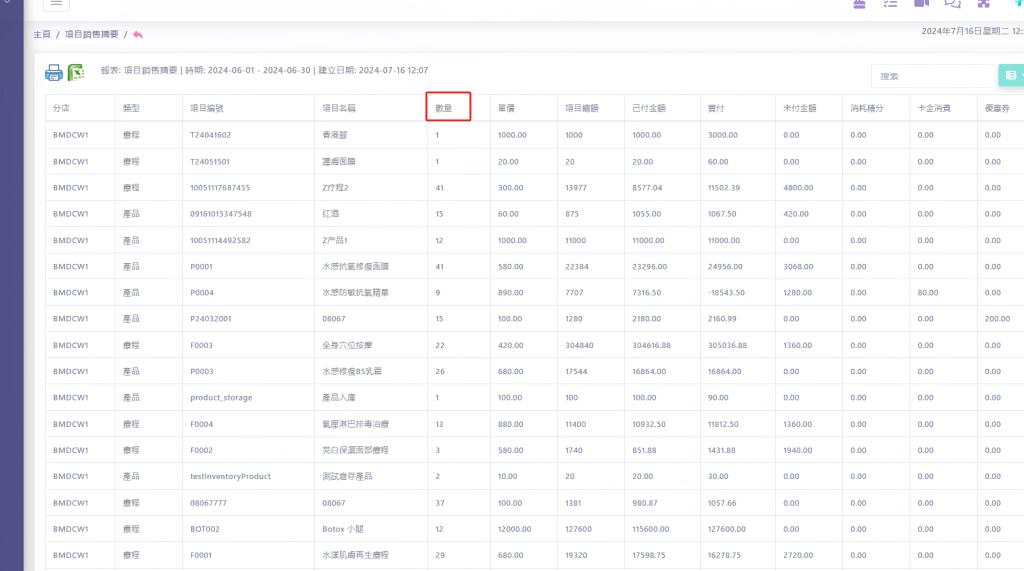
Task: Open the task checklist icon in header
Action: click(890, 4)
